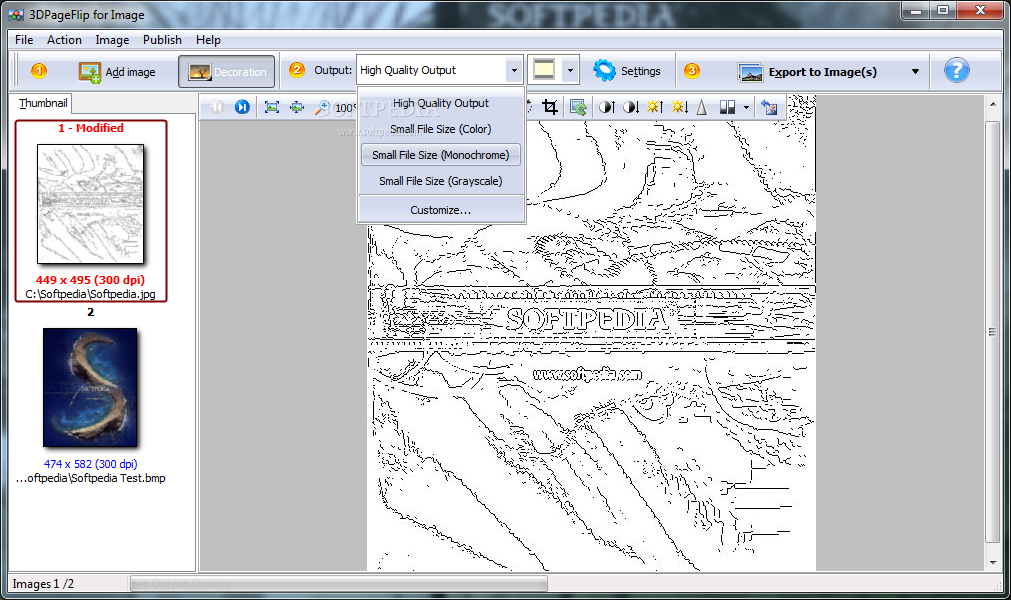
Task: Click the vertical scrollbar thumb
Action: 993,331
